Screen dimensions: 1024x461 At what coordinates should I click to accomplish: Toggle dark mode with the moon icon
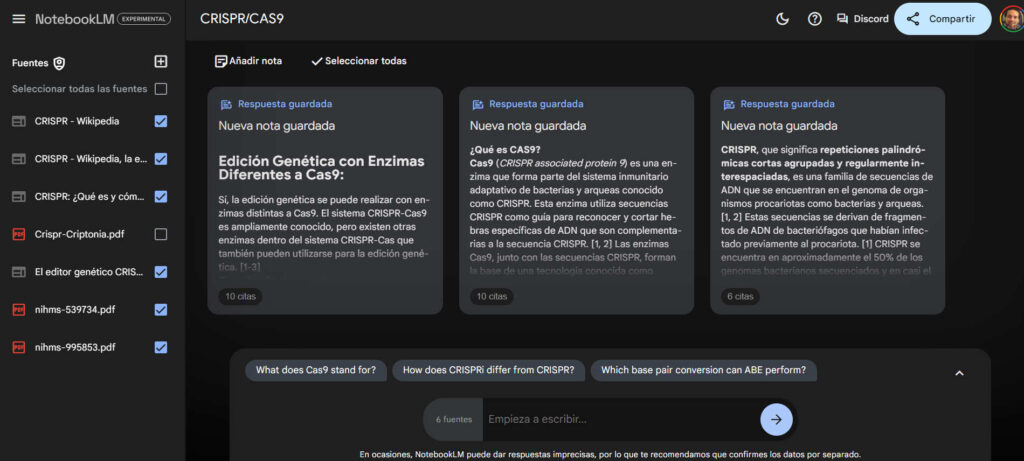click(x=782, y=19)
